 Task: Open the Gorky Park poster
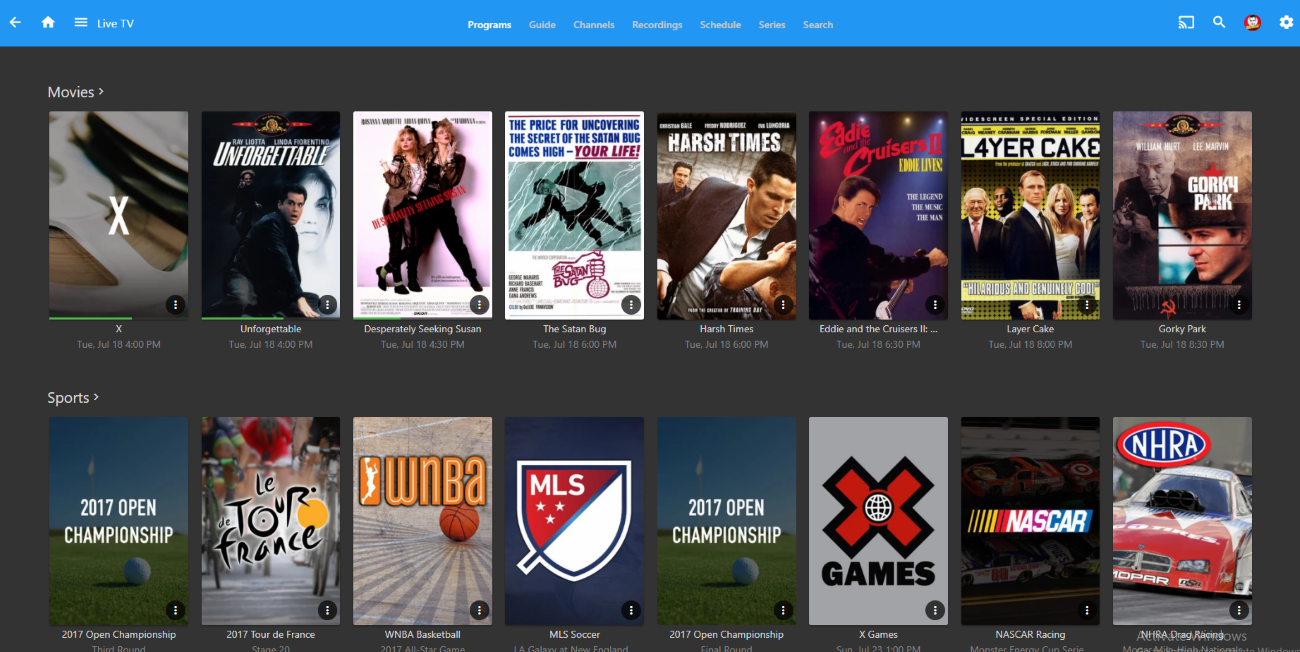coord(1182,215)
